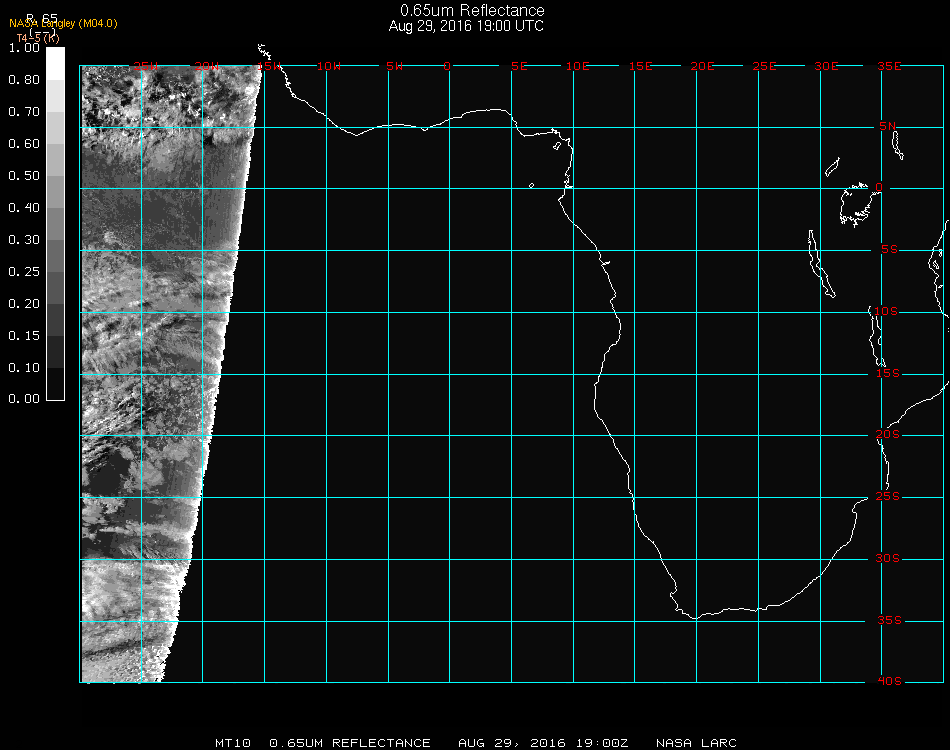Click the 0.80 colorbar scale value
Image resolution: width=950 pixels, height=750 pixels.
coord(24,80)
